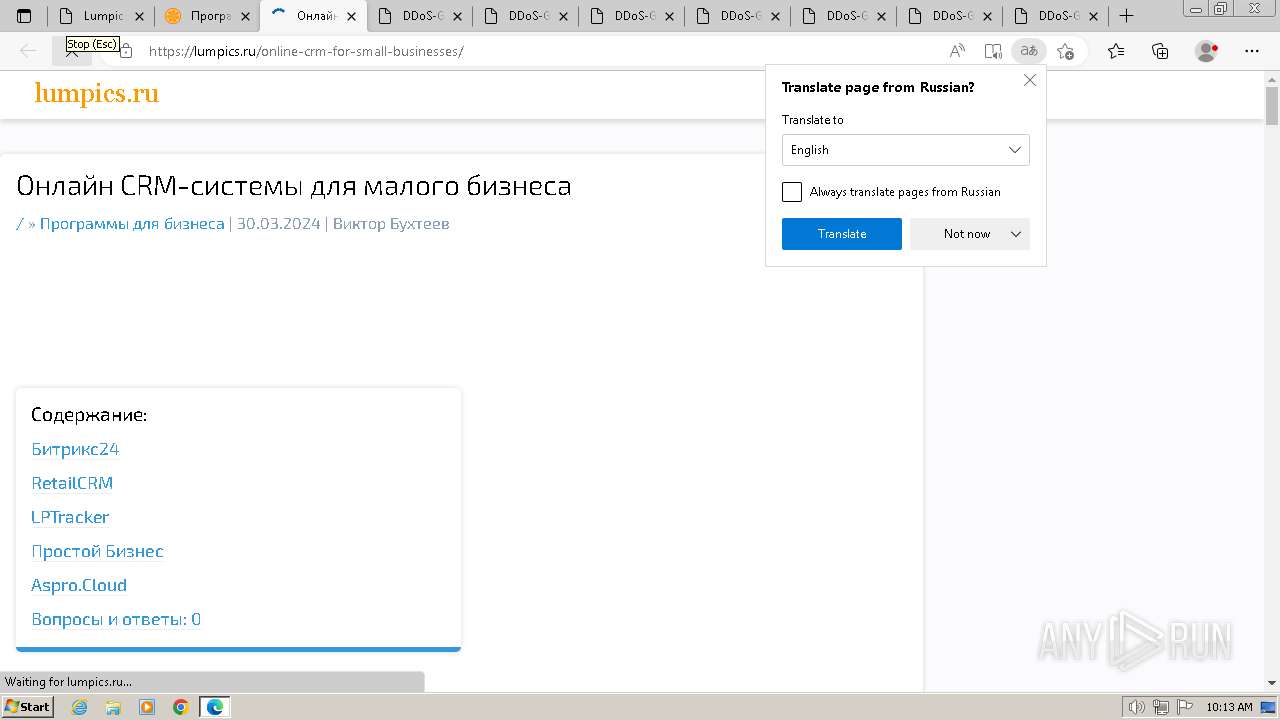Open media player from taskbar
The width and height of the screenshot is (1280, 720).
pyautogui.click(x=147, y=707)
